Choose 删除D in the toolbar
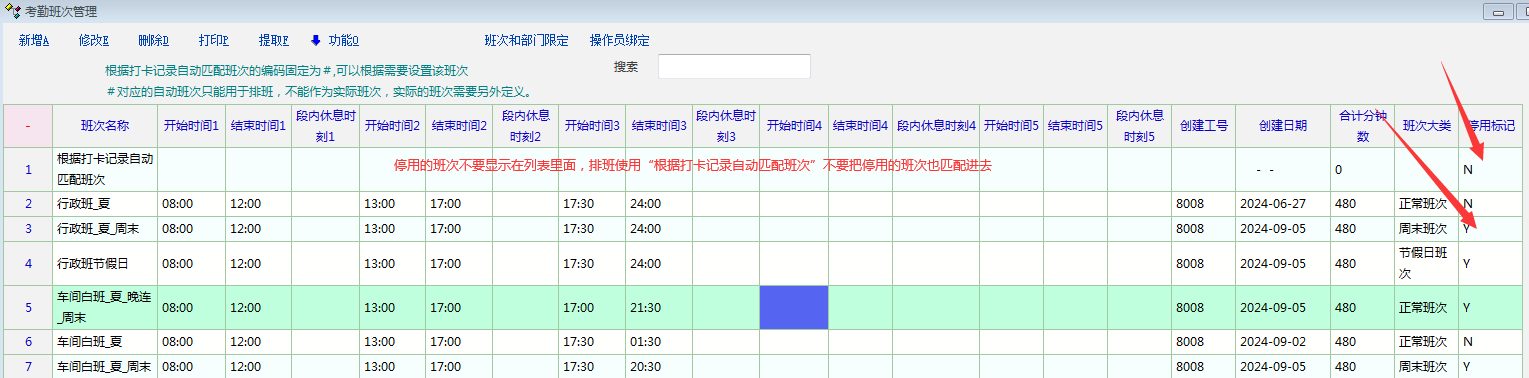The height and width of the screenshot is (378, 1529). 154,41
